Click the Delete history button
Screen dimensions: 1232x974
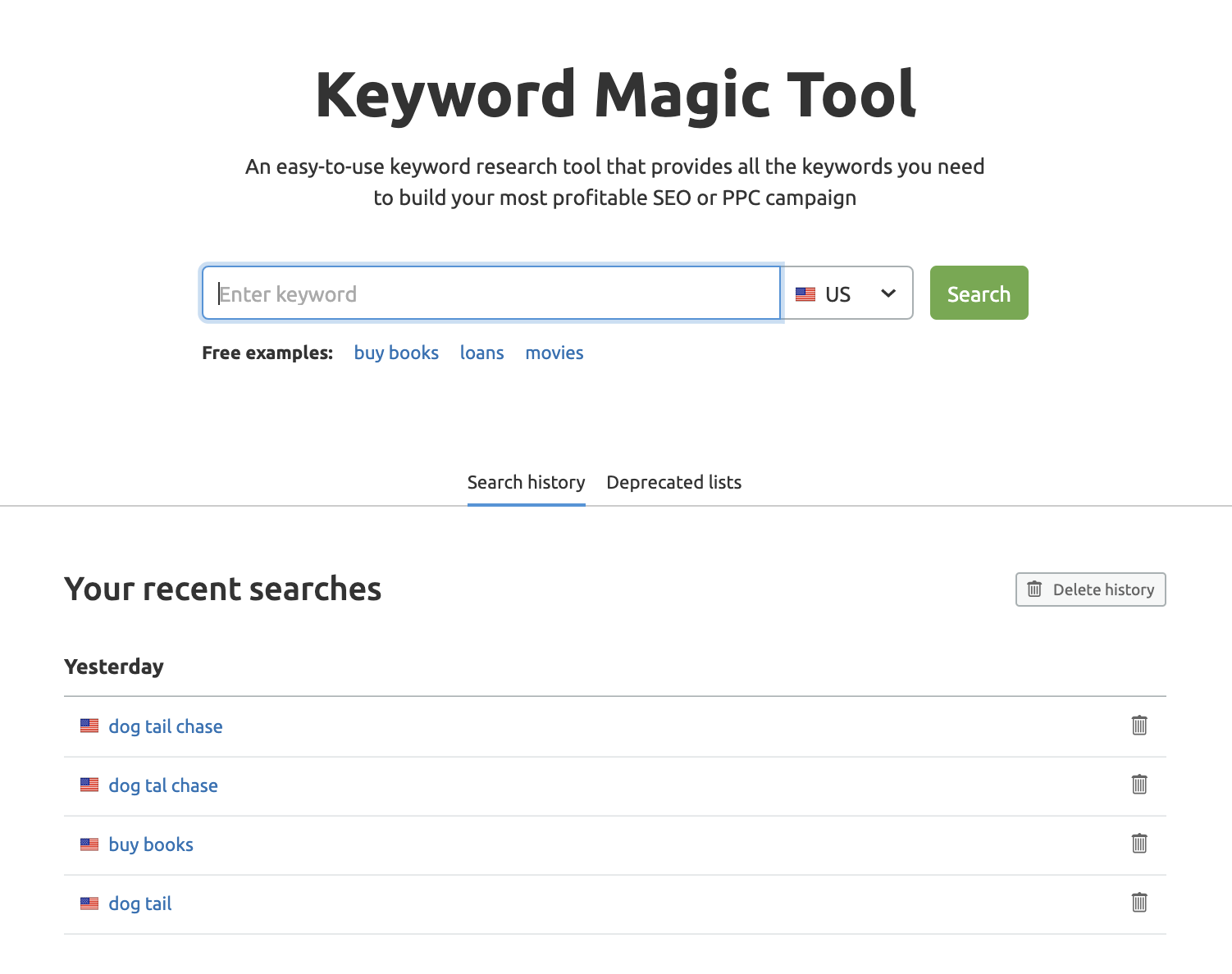click(1090, 589)
